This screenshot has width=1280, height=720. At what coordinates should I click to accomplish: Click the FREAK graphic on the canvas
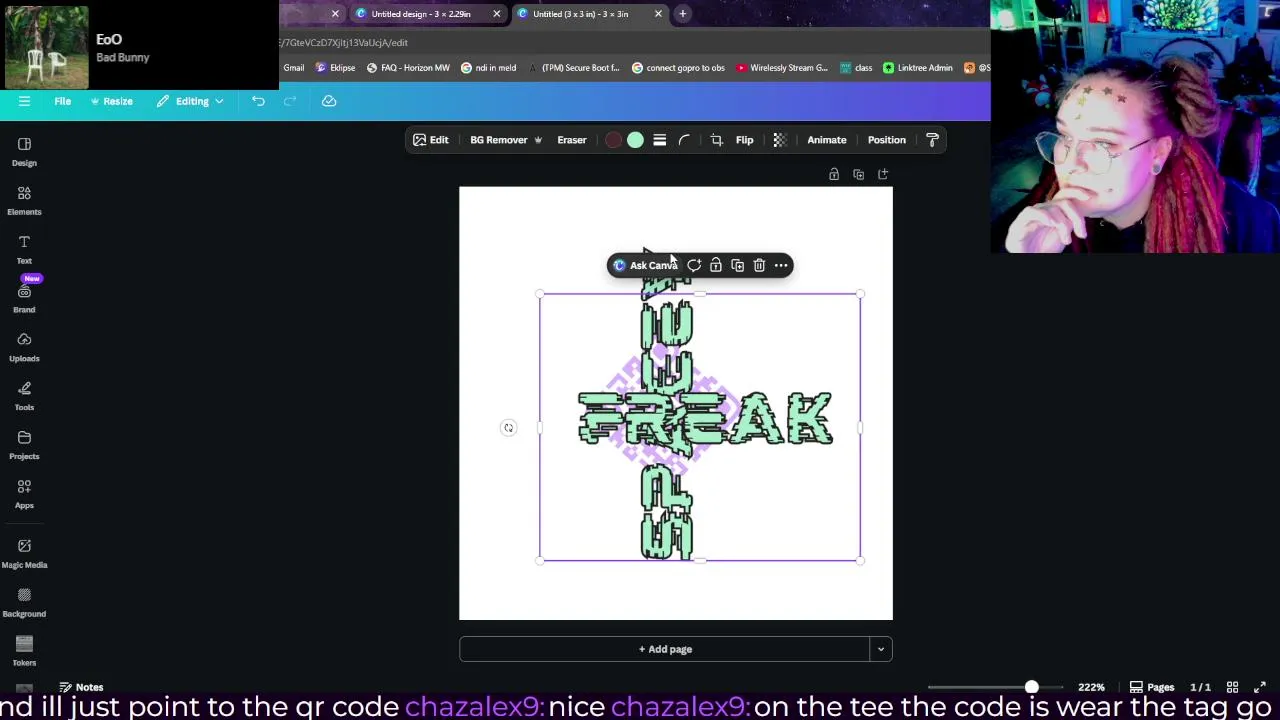(x=706, y=419)
